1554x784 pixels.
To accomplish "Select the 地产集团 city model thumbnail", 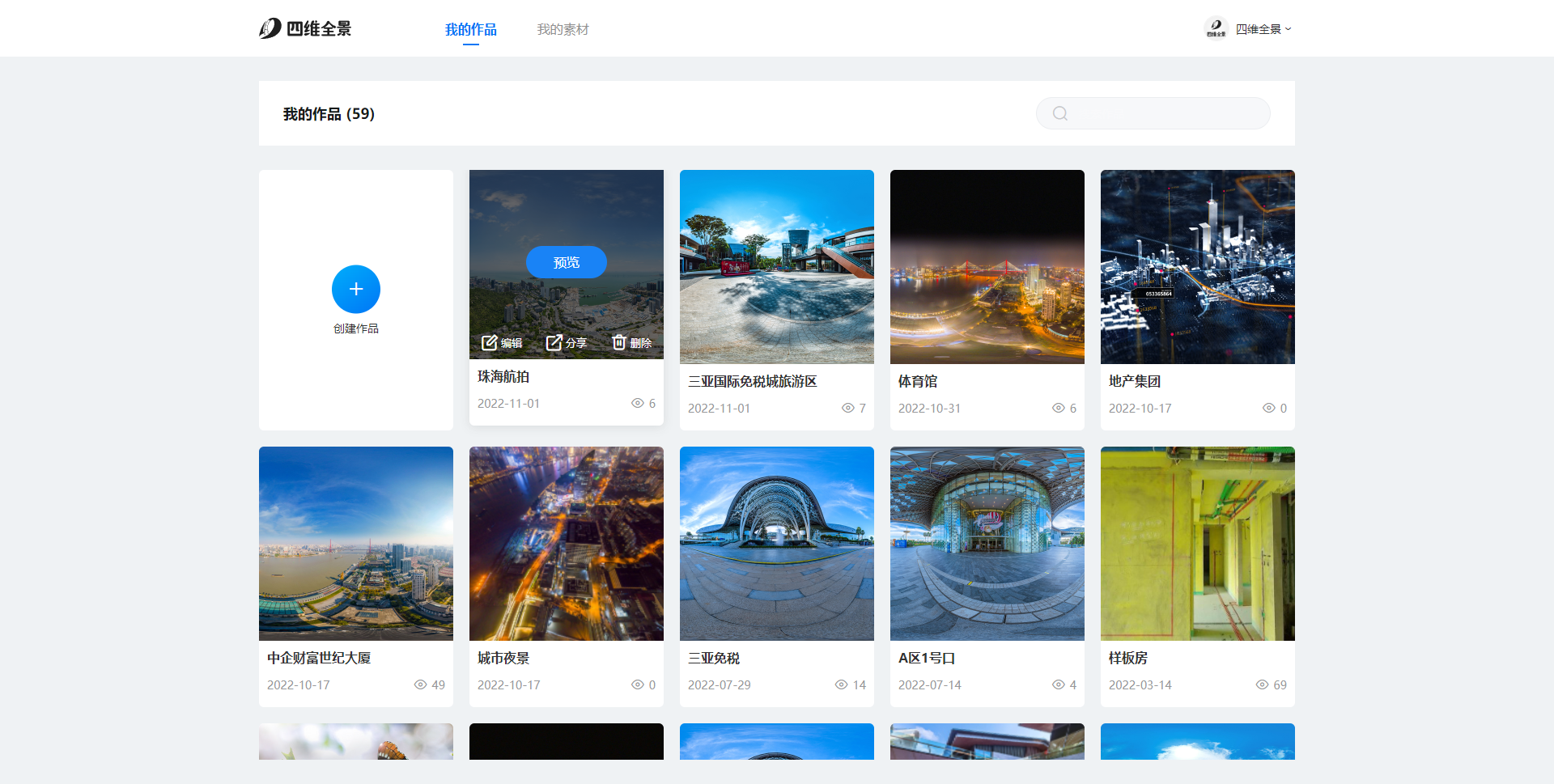I will click(x=1197, y=267).
